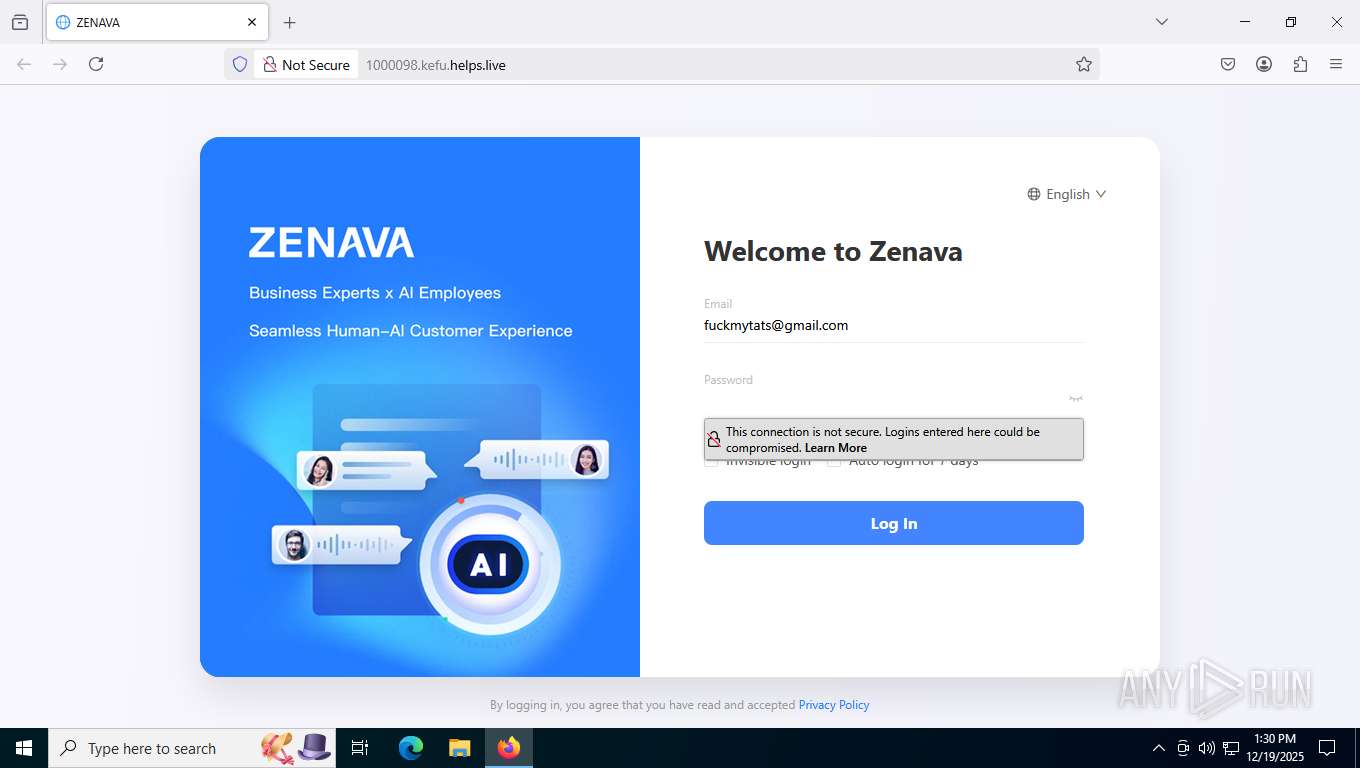This screenshot has width=1360, height=768.
Task: Click the Email input field
Action: [x=894, y=325]
